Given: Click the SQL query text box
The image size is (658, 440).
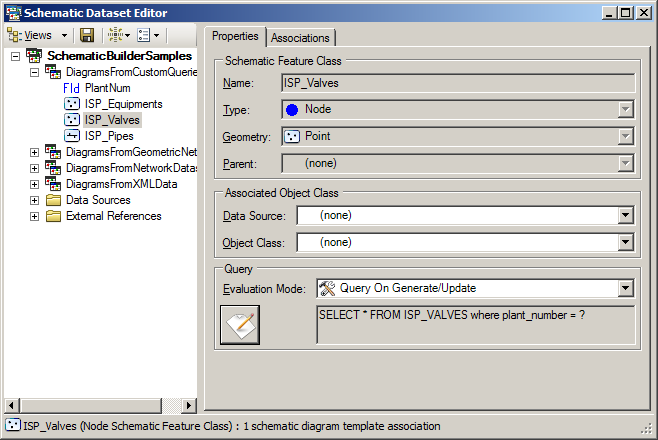Looking at the screenshot, I should pyautogui.click(x=474, y=325).
